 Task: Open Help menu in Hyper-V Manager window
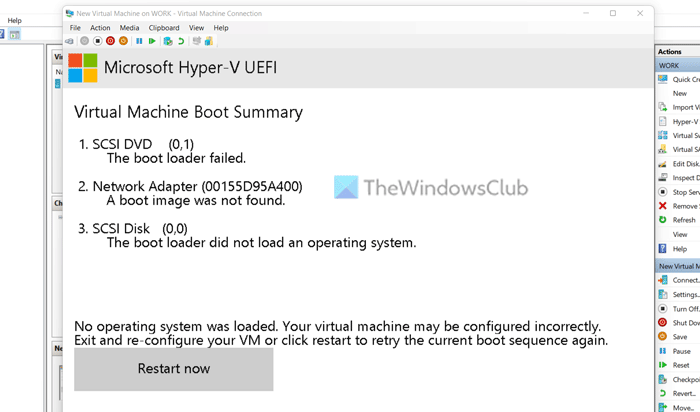click(x=14, y=21)
